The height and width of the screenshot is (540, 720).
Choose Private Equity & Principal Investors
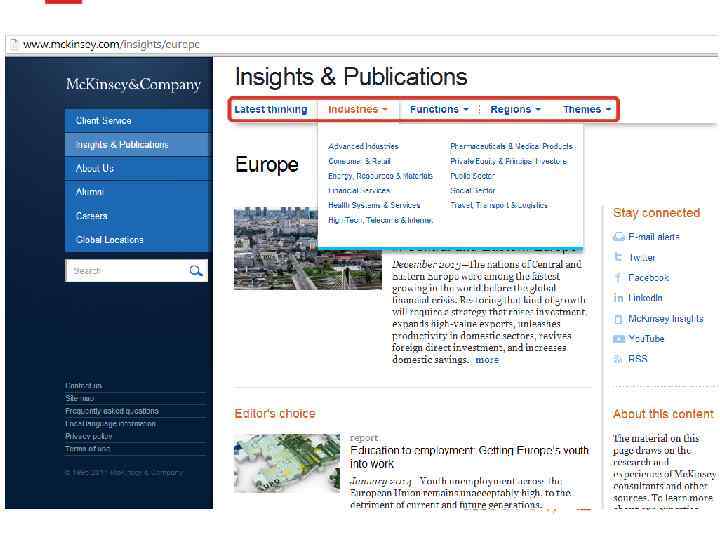point(509,161)
